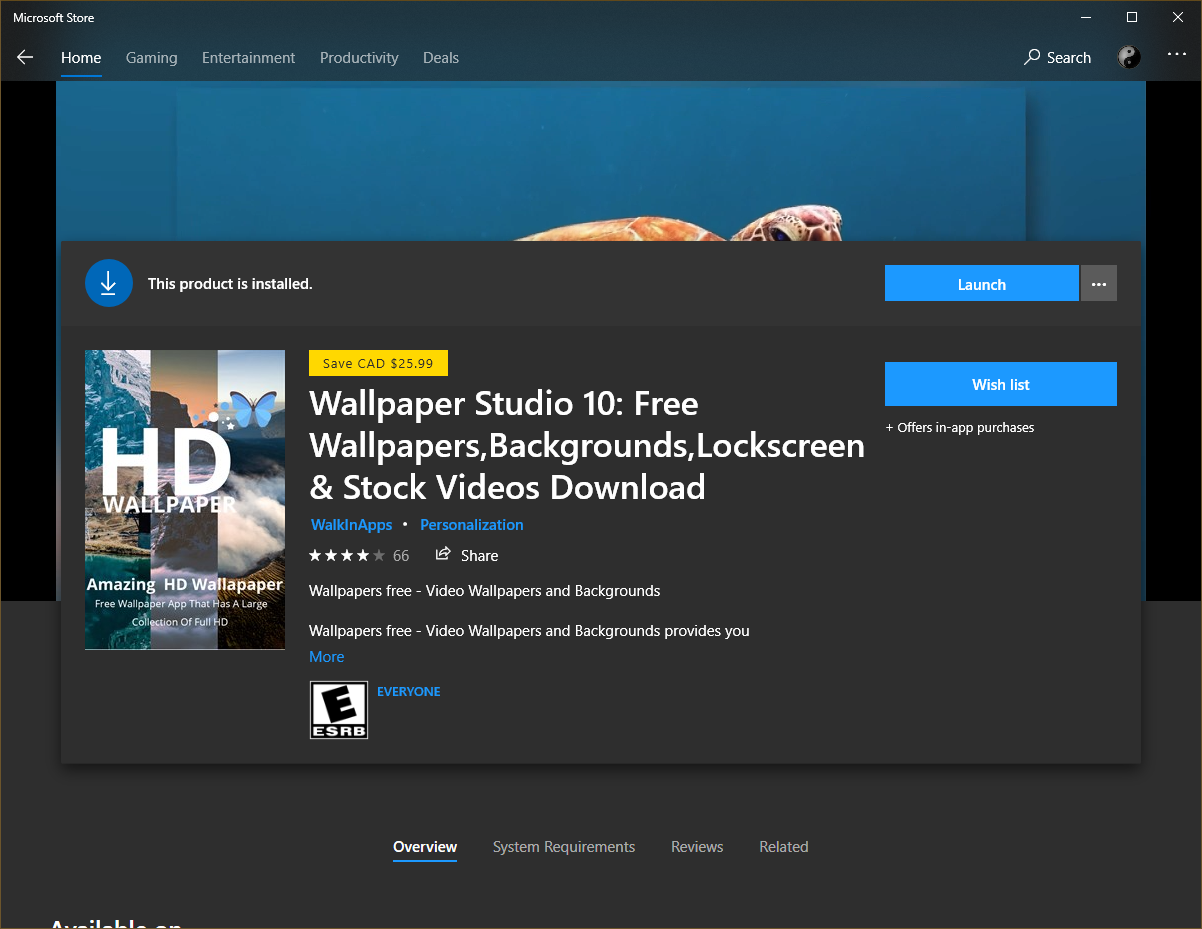Add app to Wish list
The height and width of the screenshot is (929, 1202).
(x=1001, y=384)
